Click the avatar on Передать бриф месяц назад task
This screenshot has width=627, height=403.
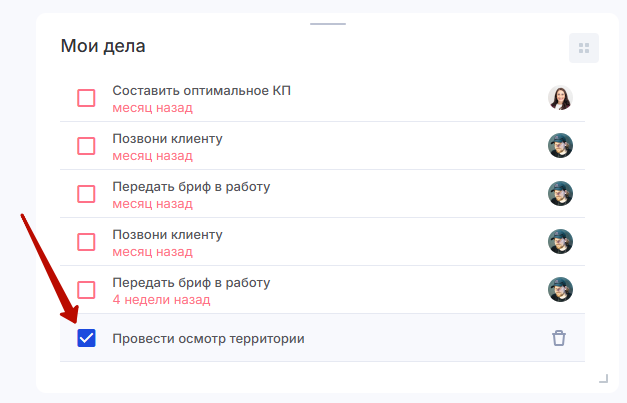pyautogui.click(x=560, y=194)
